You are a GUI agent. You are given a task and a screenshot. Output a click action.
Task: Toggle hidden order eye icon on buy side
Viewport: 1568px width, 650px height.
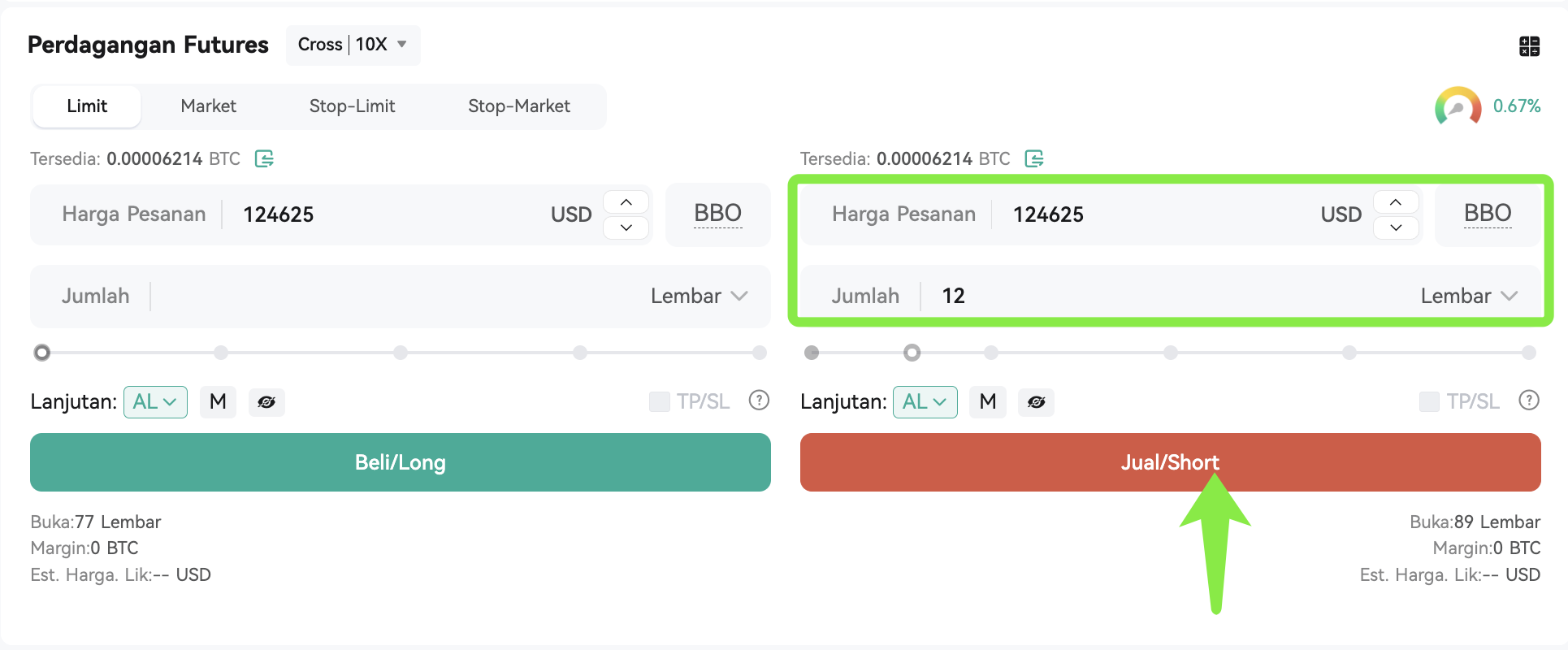(x=266, y=402)
